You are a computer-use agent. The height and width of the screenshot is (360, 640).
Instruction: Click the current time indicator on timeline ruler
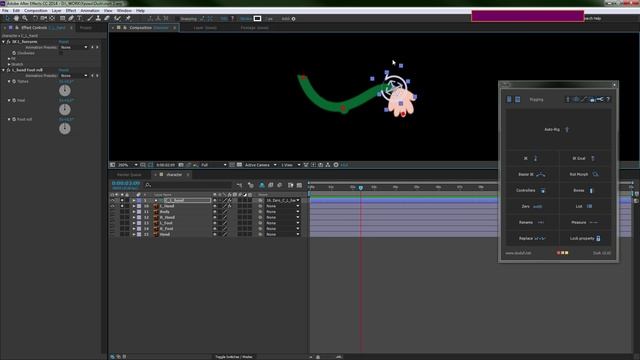(x=360, y=187)
